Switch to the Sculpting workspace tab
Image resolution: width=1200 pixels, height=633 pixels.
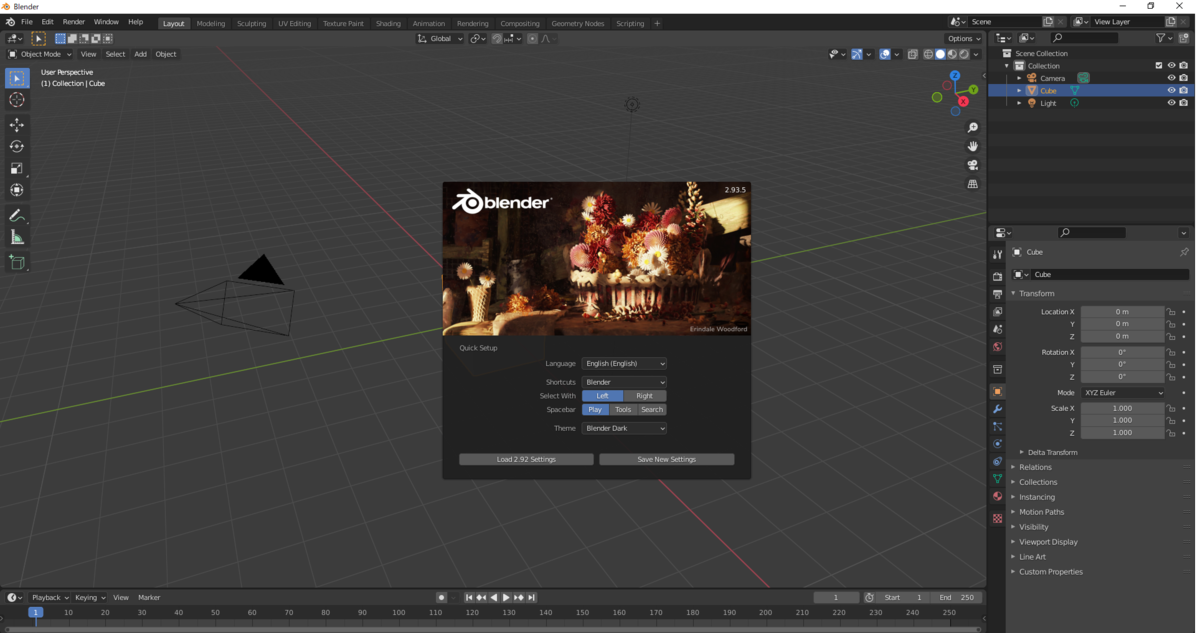click(251, 23)
